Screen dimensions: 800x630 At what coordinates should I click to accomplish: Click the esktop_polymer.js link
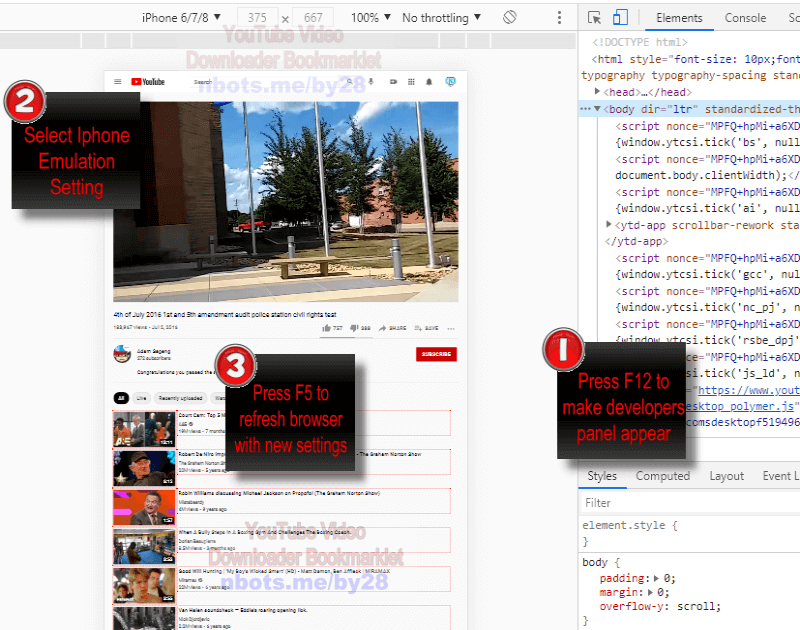tap(740, 406)
